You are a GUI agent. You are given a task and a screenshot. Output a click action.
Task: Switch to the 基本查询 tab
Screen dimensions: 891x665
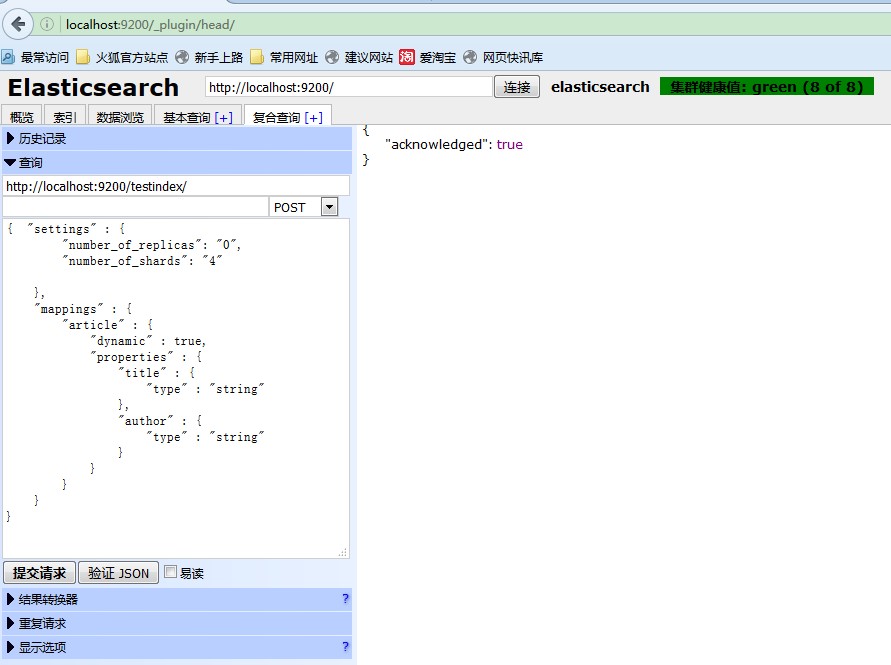(187, 117)
